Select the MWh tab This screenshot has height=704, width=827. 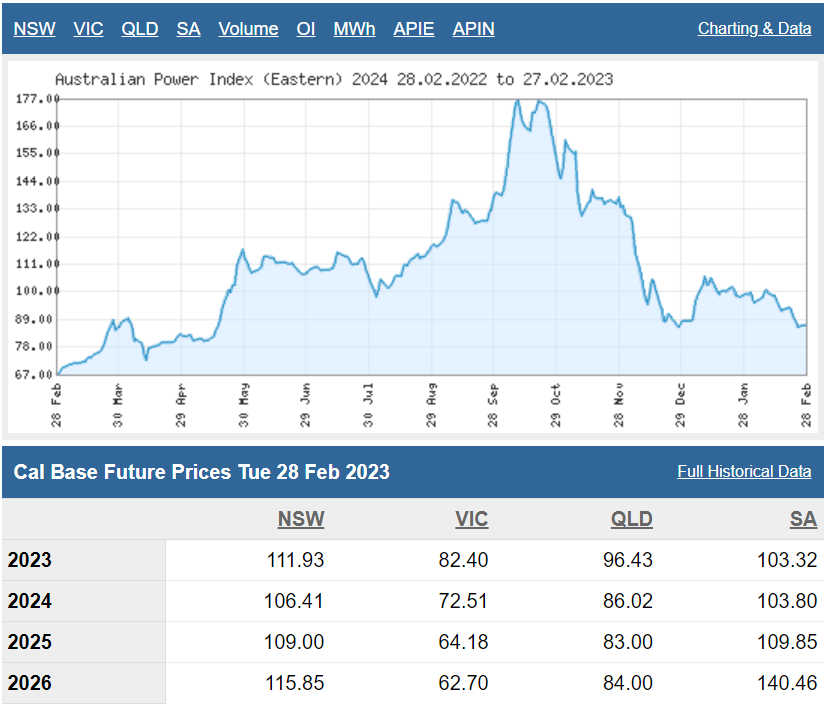click(354, 29)
